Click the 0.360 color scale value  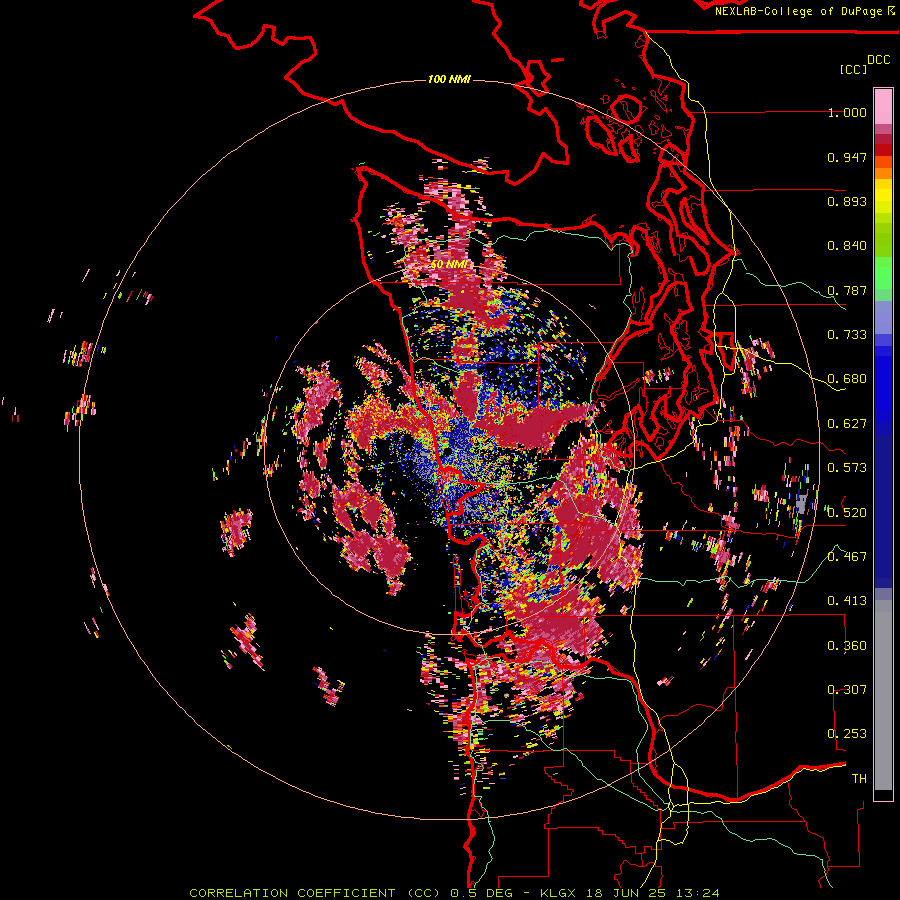(x=847, y=645)
